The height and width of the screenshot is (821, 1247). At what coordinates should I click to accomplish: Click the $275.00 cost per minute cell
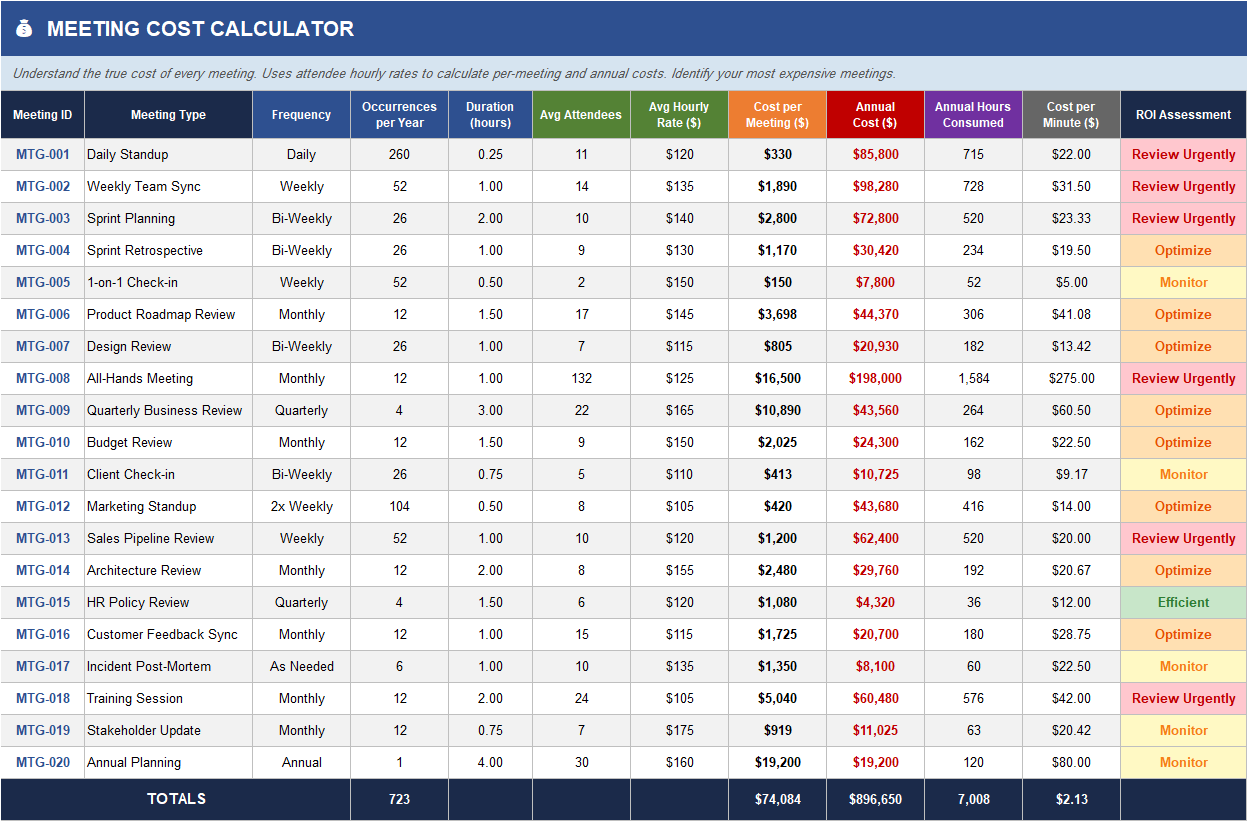[1071, 378]
